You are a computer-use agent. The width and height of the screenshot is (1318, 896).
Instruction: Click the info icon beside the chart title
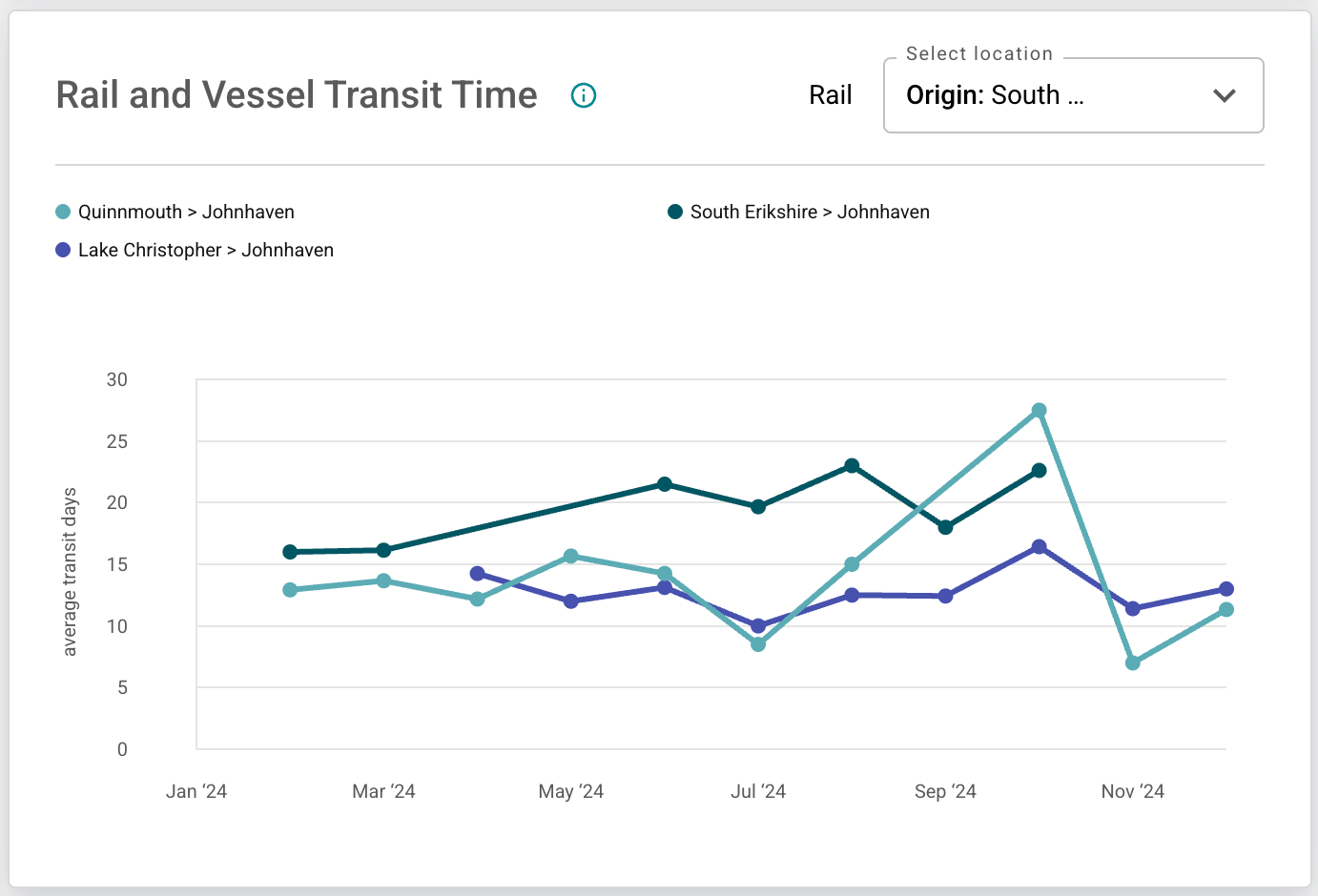pos(583,95)
